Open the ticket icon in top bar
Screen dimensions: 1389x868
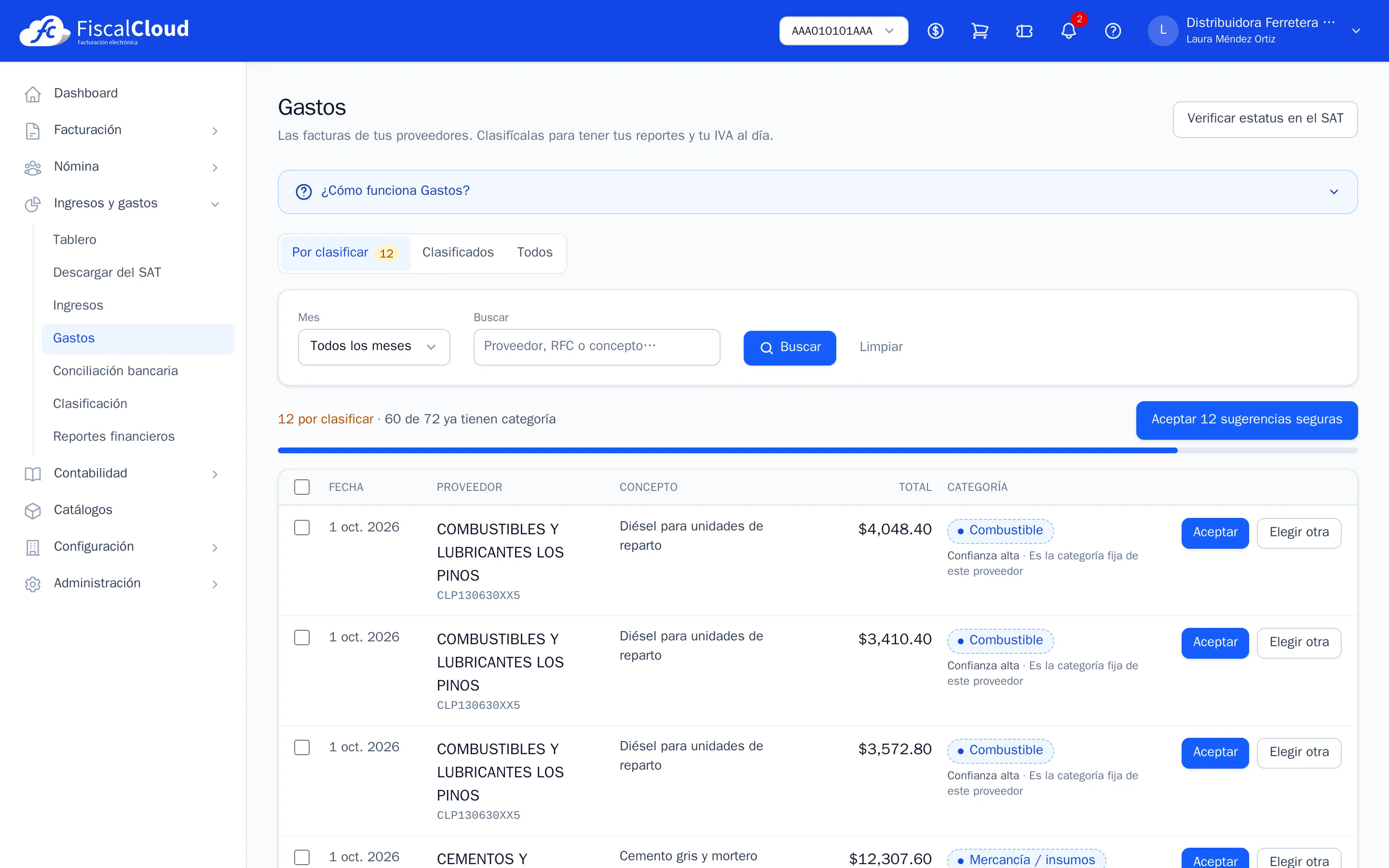pos(1024,31)
